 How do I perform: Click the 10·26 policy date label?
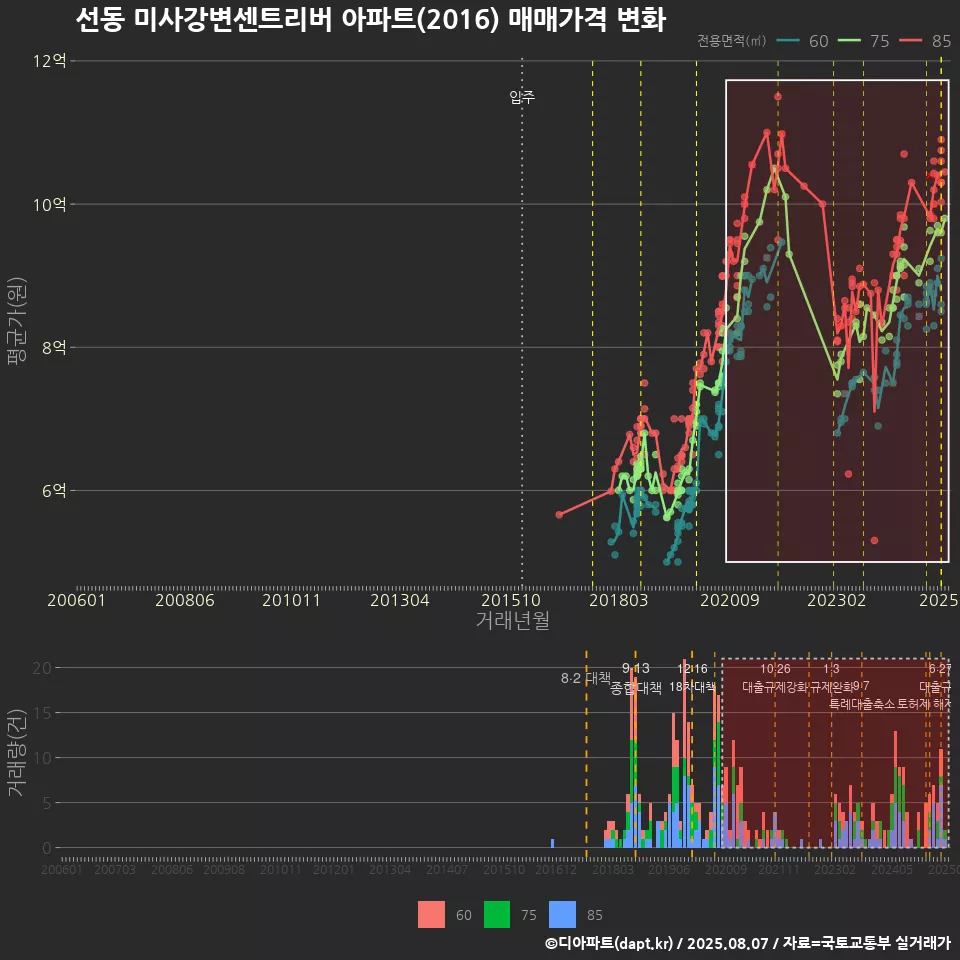pos(775,668)
